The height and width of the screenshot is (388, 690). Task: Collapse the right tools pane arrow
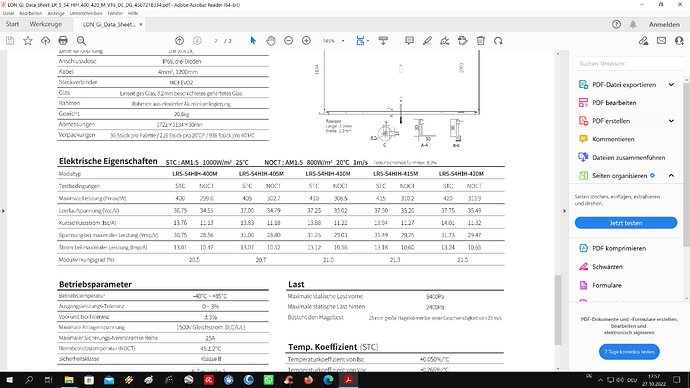pos(565,211)
